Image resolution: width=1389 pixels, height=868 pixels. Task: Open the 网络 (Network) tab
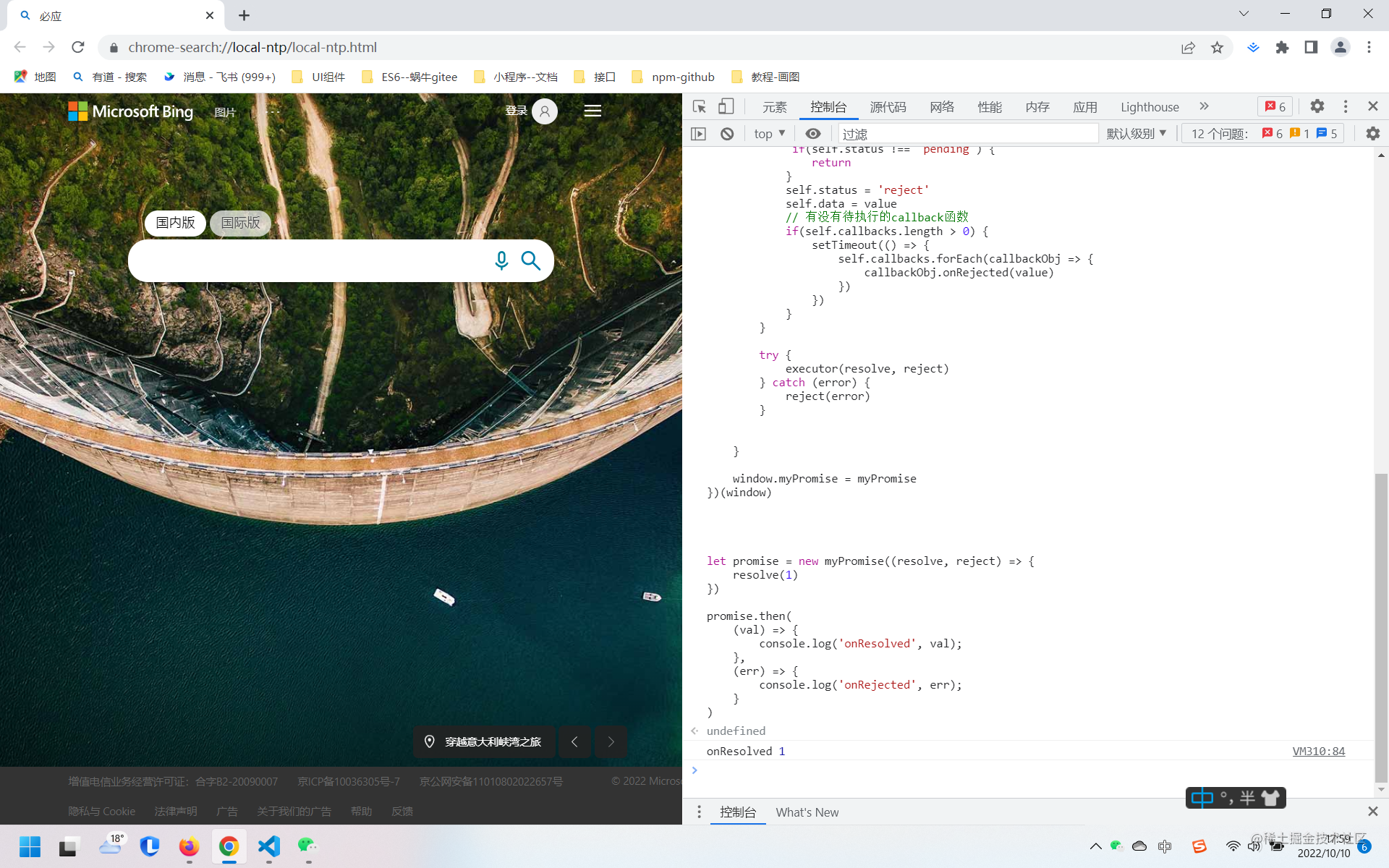pos(942,107)
